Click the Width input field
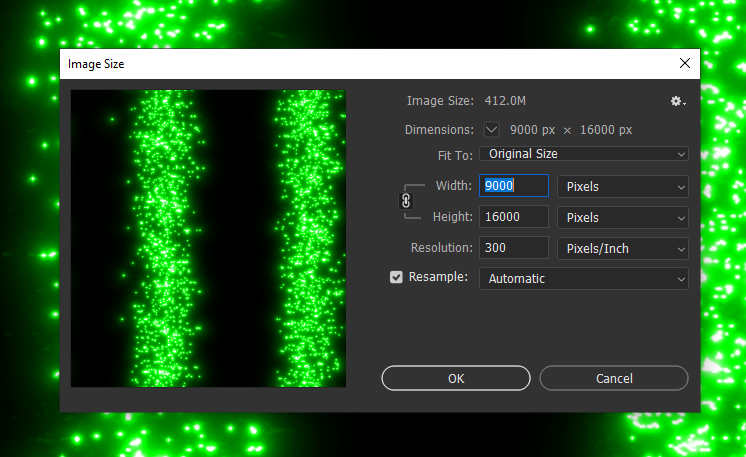 tap(514, 185)
